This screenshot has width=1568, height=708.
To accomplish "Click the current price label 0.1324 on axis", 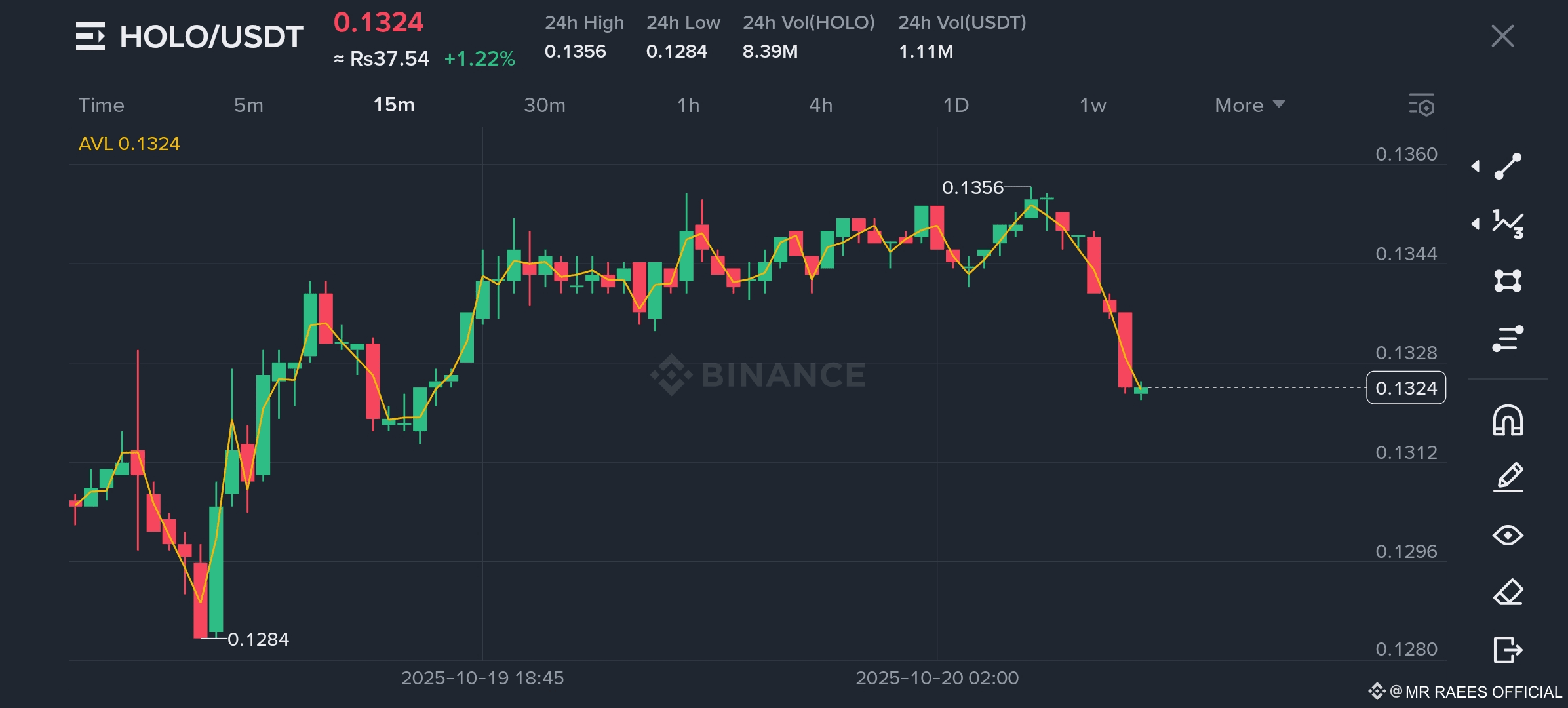I will (x=1405, y=388).
